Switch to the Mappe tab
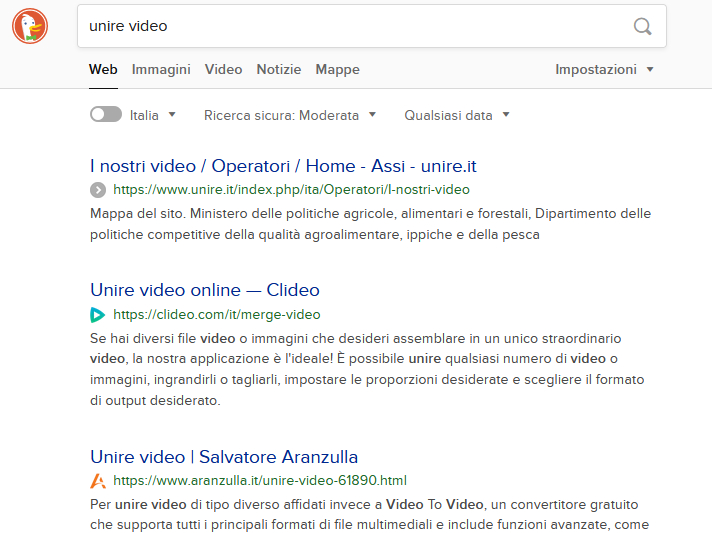This screenshot has width=712, height=533. tap(337, 69)
